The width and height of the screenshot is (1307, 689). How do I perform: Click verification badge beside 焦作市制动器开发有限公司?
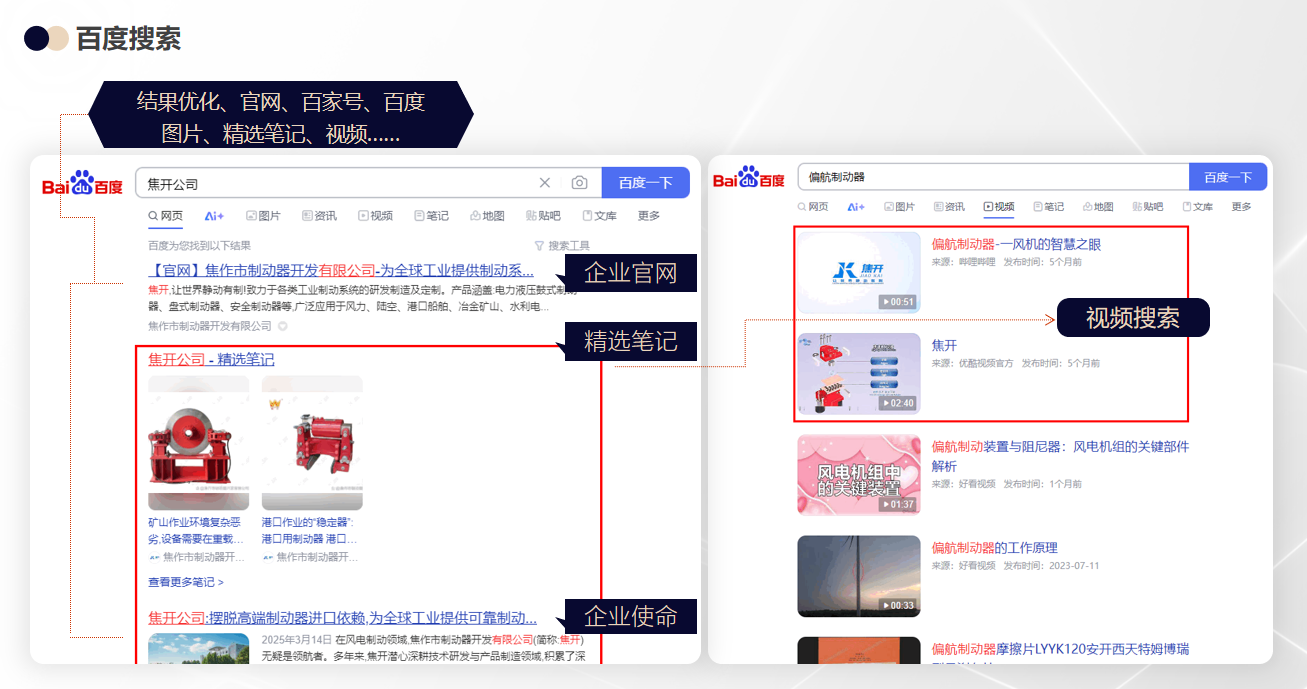click(x=283, y=326)
